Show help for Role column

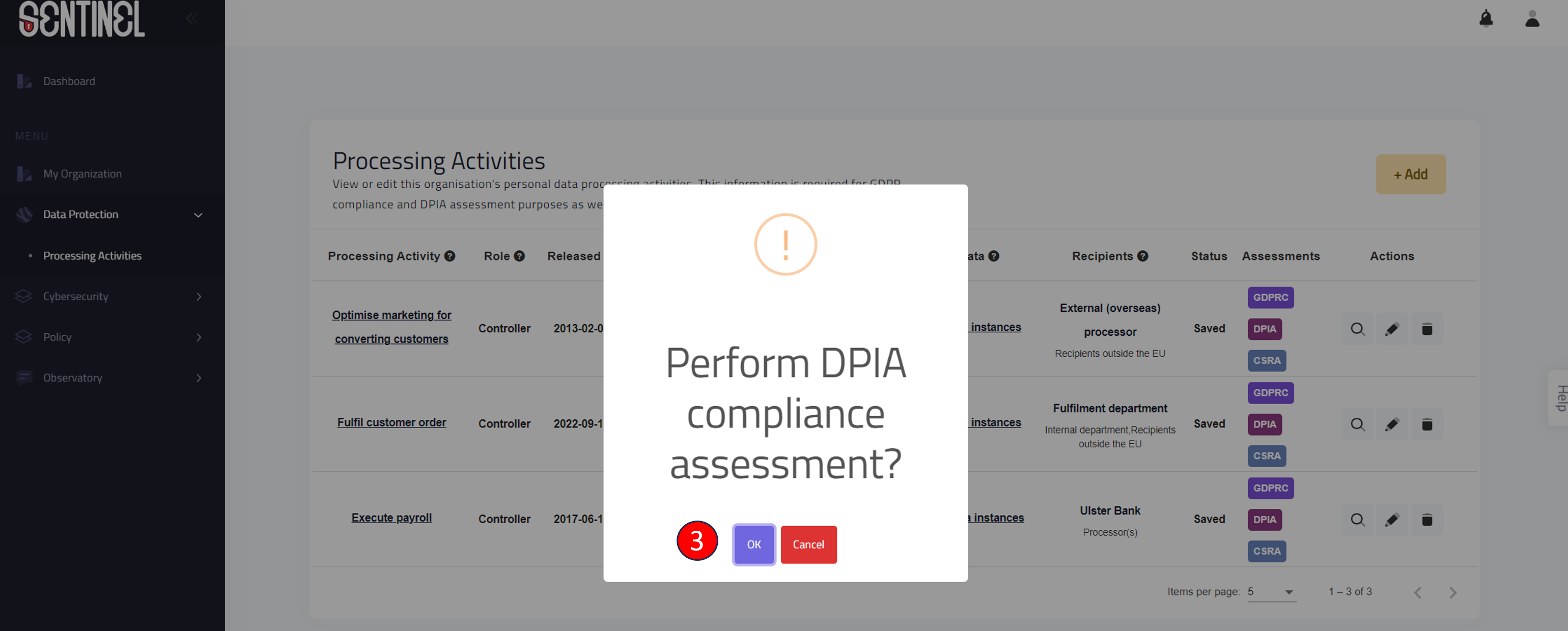point(519,256)
